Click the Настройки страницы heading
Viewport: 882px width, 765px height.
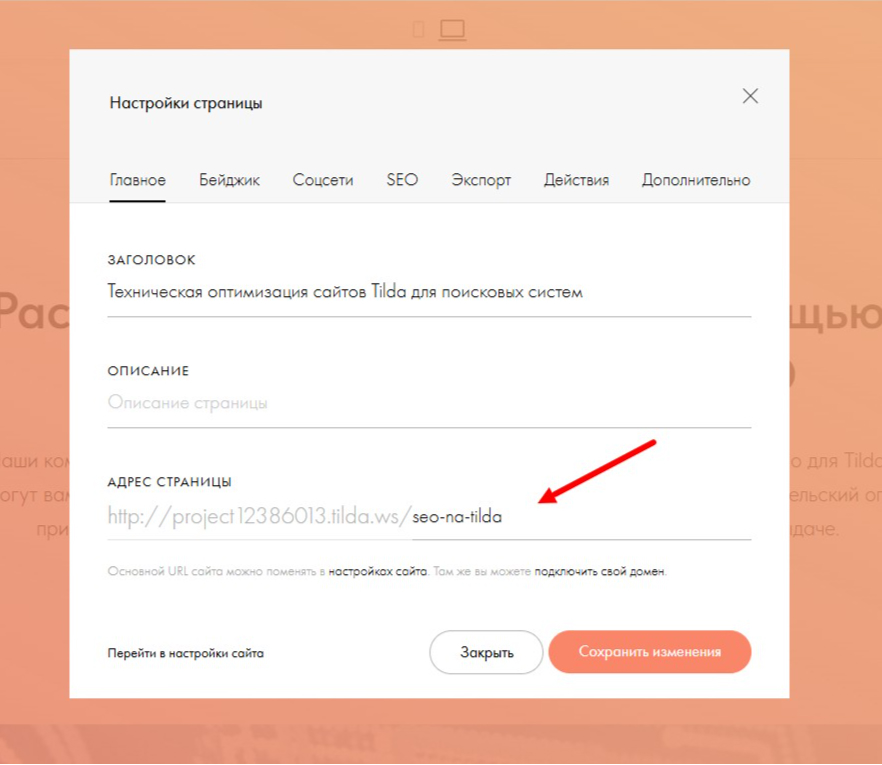pyautogui.click(x=186, y=103)
